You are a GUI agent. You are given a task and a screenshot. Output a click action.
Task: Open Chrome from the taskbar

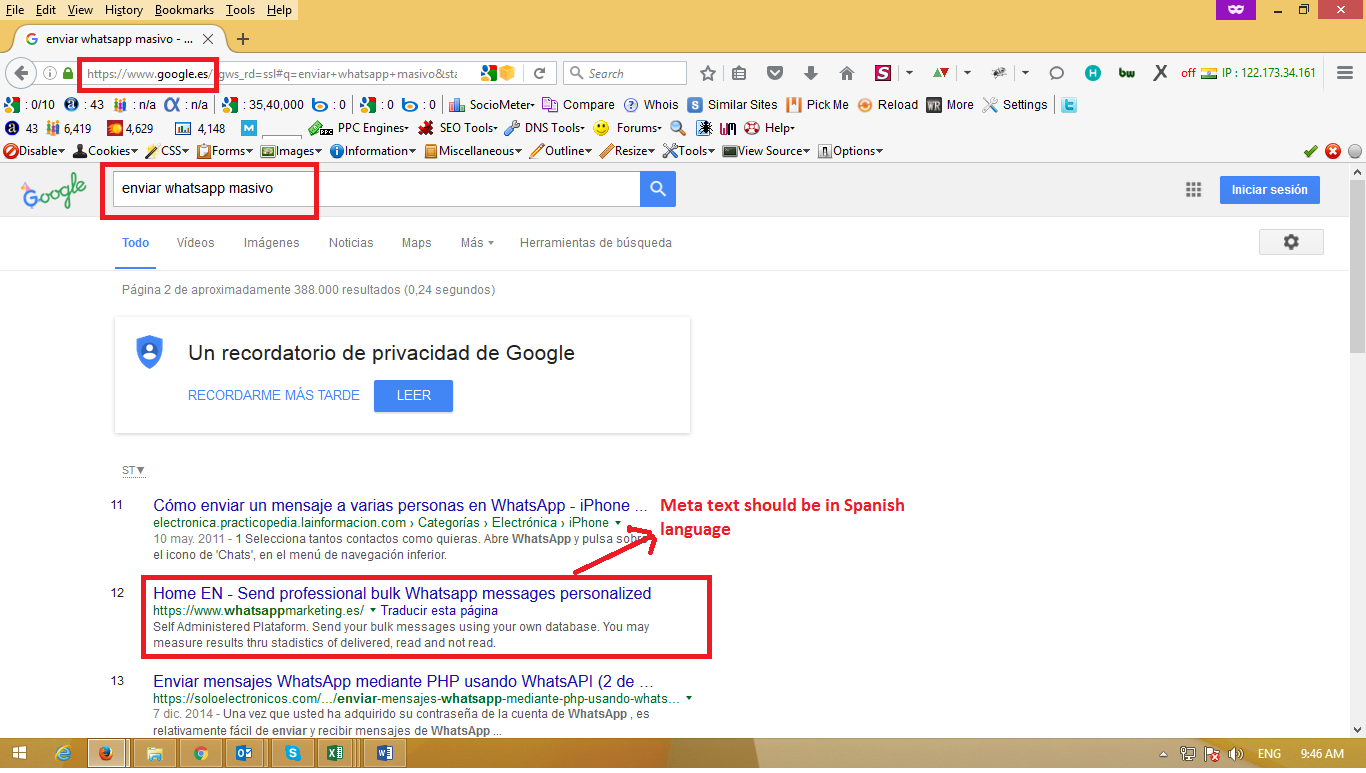click(x=200, y=753)
